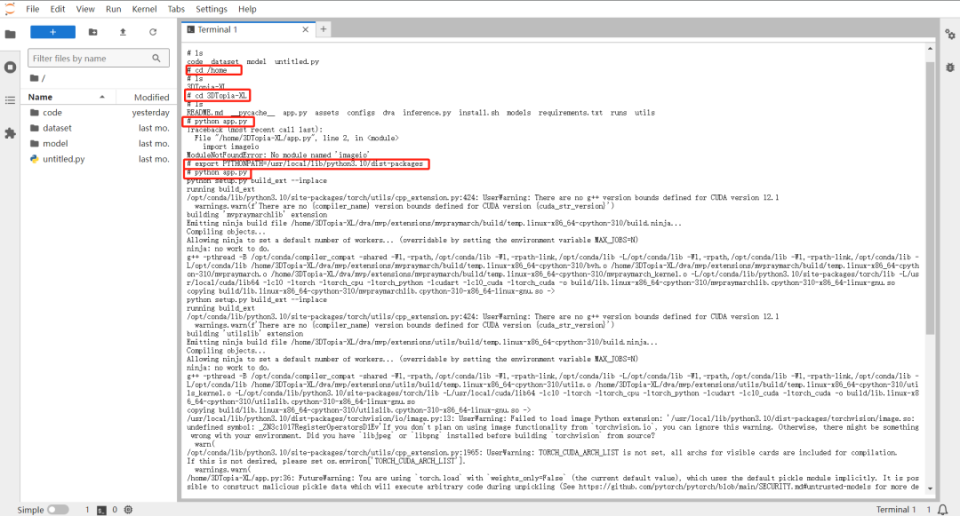This screenshot has height=516, width=960.
Task: Click the Filter files by name field
Action: (98, 58)
